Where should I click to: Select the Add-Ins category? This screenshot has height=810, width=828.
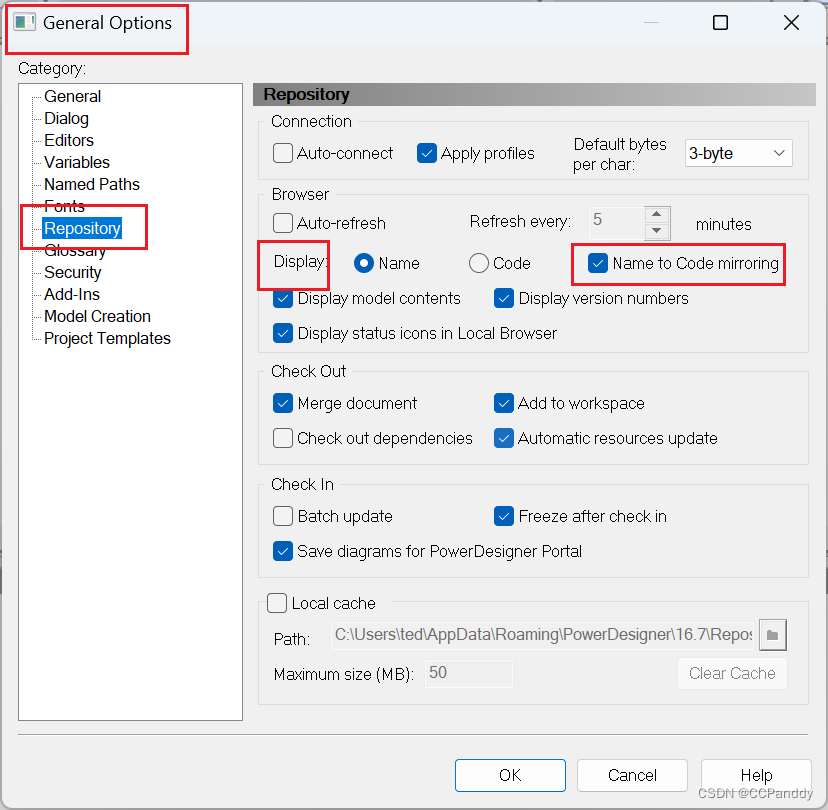click(x=72, y=294)
